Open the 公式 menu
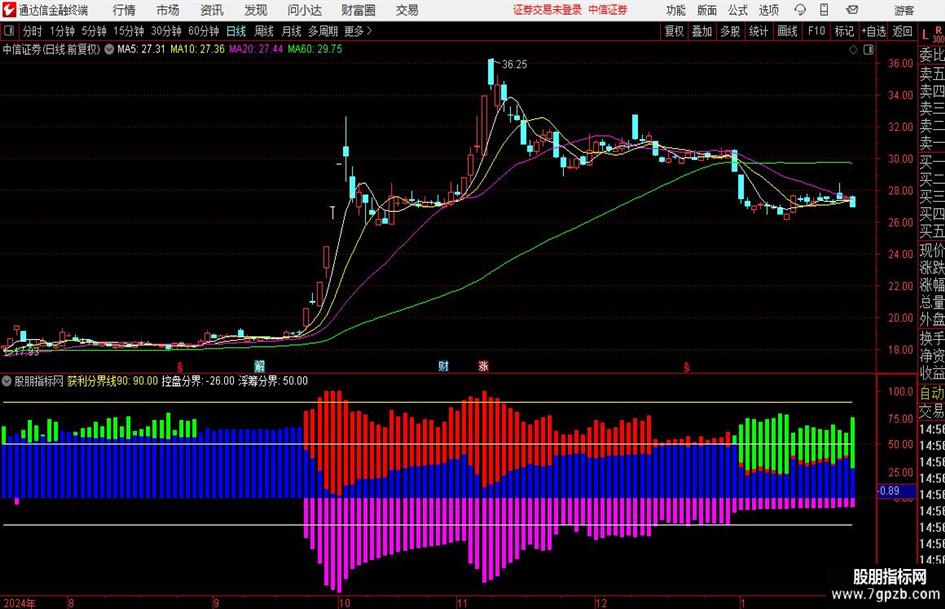The width and height of the screenshot is (945, 609). click(x=738, y=10)
